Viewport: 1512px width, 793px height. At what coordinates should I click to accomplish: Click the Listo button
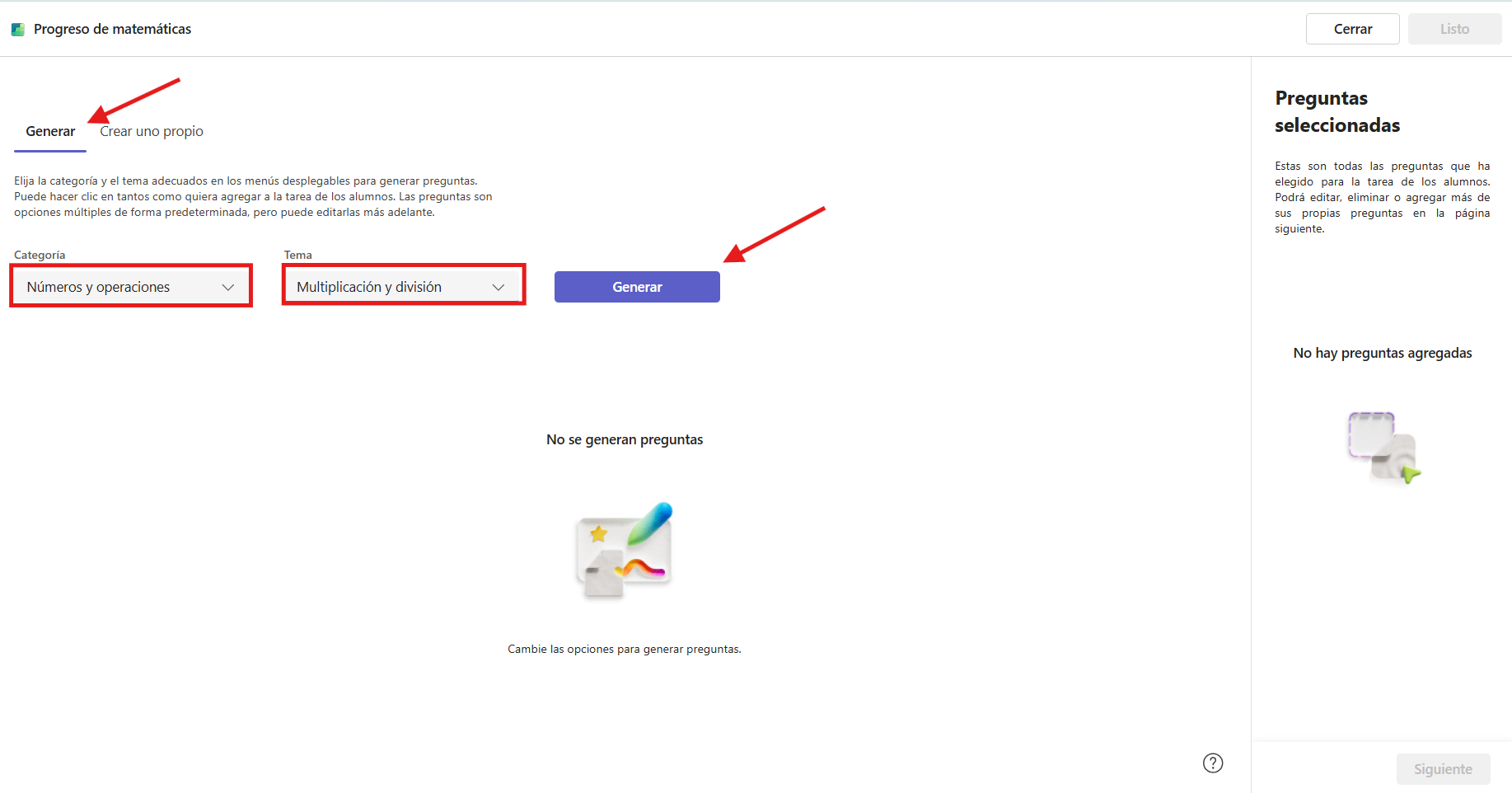(1455, 29)
